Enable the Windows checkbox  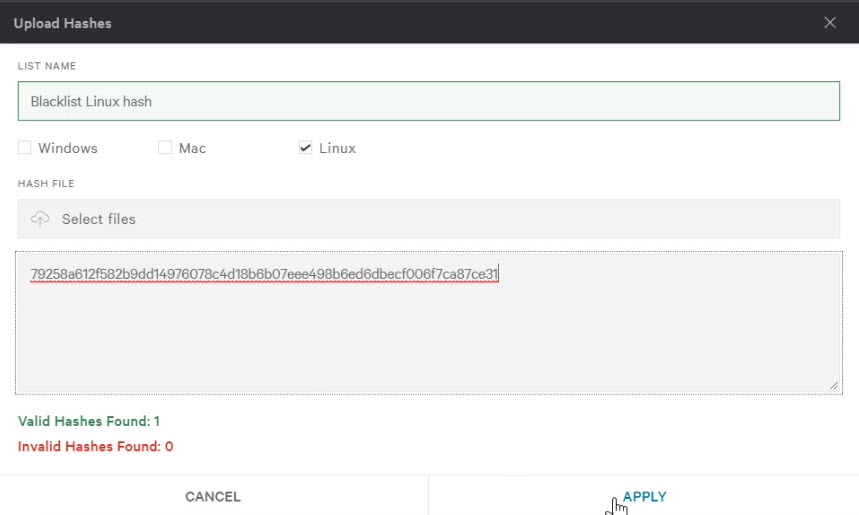click(x=25, y=148)
